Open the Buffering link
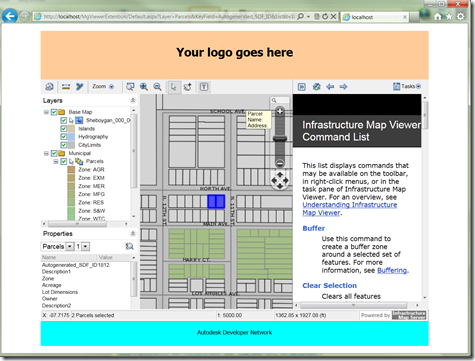The width and height of the screenshot is (475, 361). coord(392,270)
